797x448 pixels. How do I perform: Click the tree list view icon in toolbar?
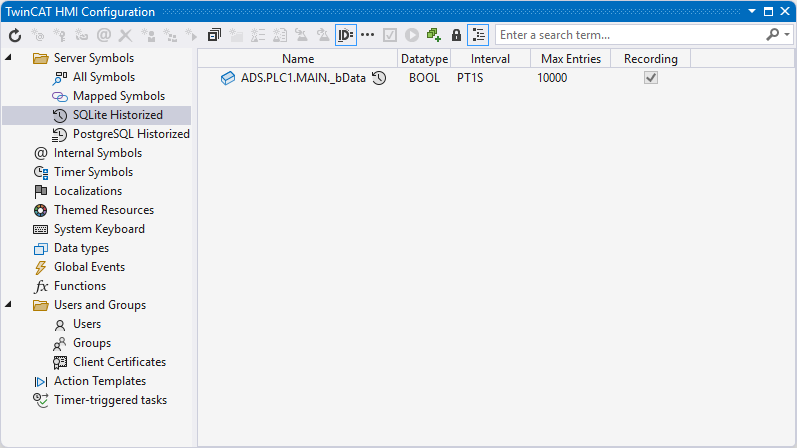pos(478,35)
